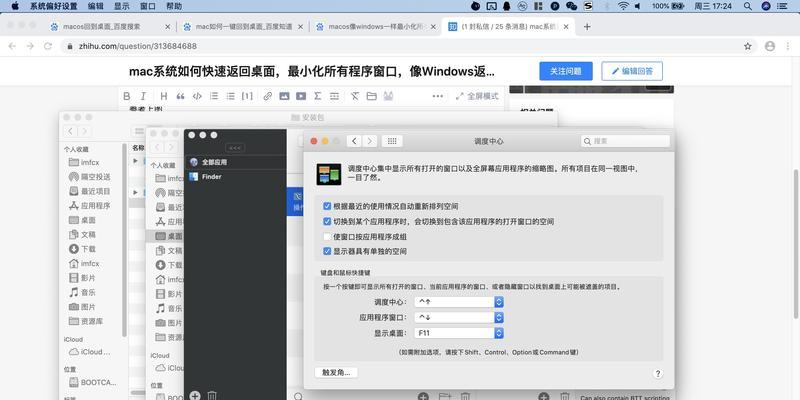The height and width of the screenshot is (400, 800).
Task: Click the plus icon in the dark app sidebar
Action: (194, 395)
